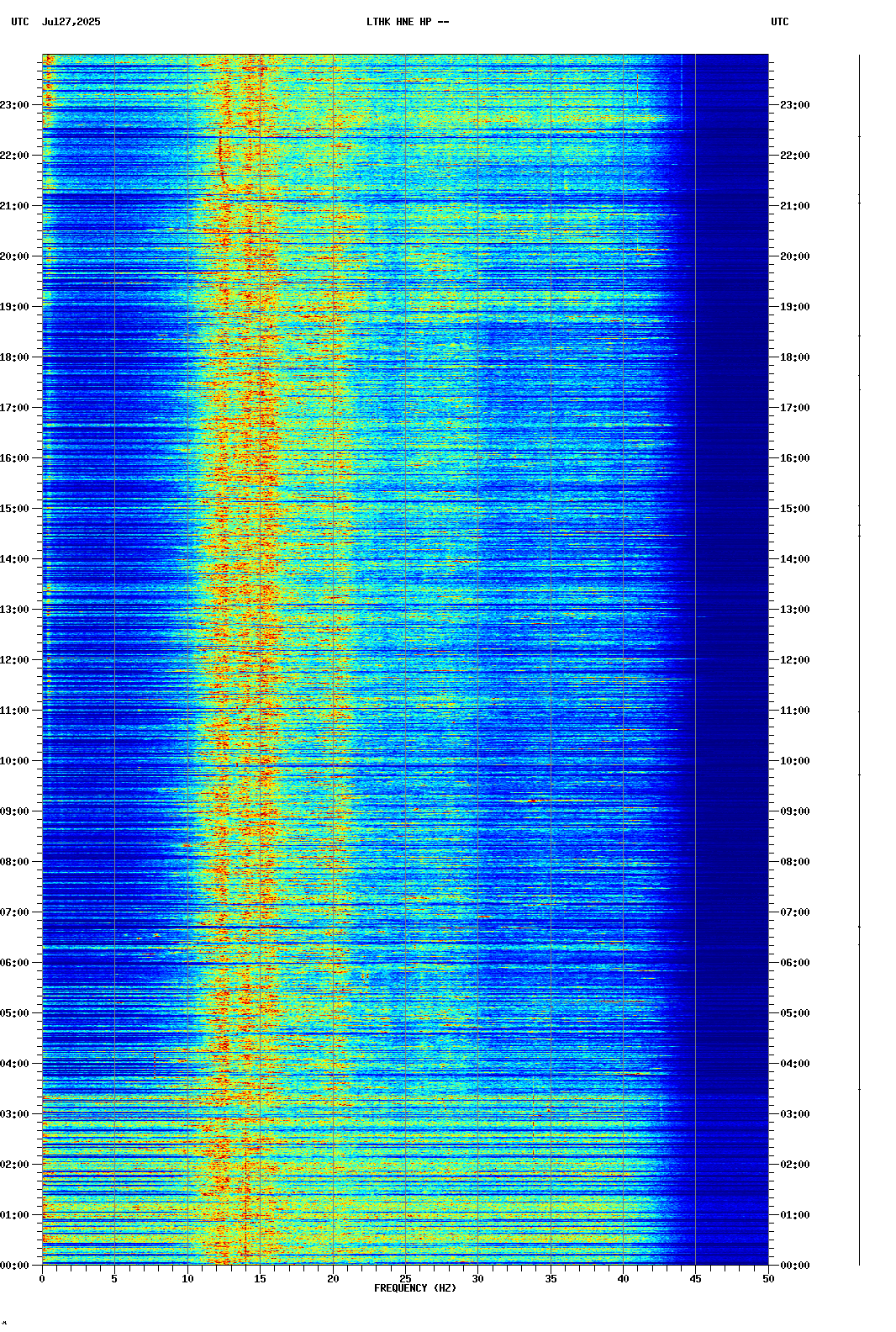Viewport: 896px width, 1332px height.
Task: Select 18:00 on the left time axis
Action: [x=15, y=357]
